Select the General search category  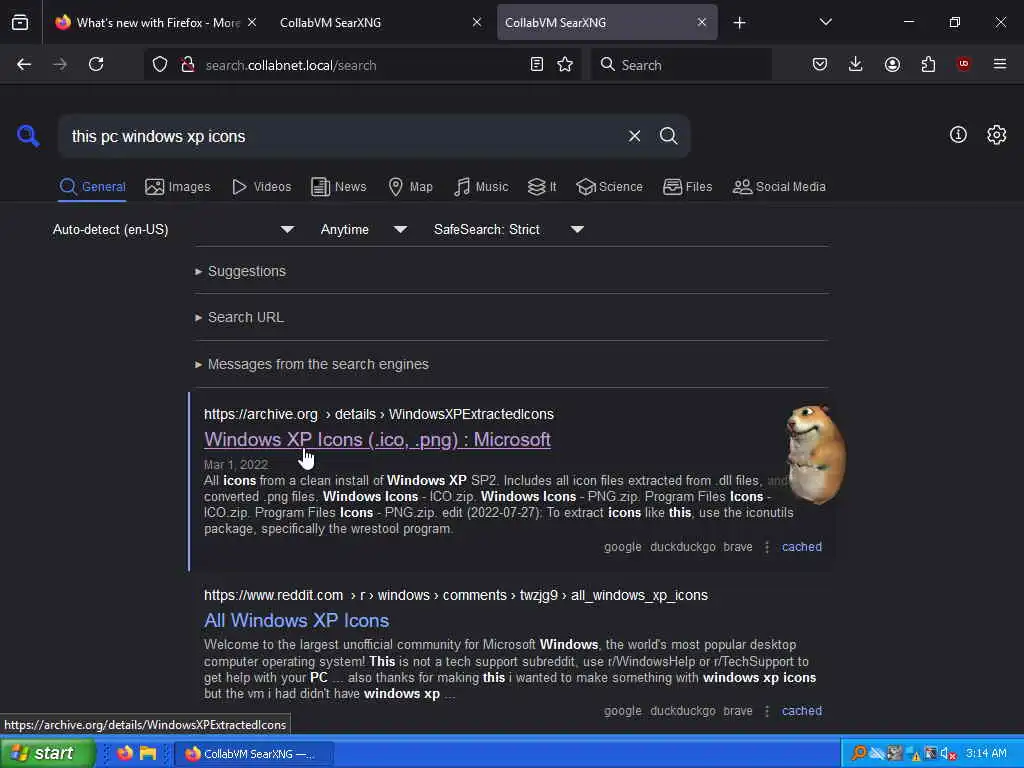coord(92,187)
